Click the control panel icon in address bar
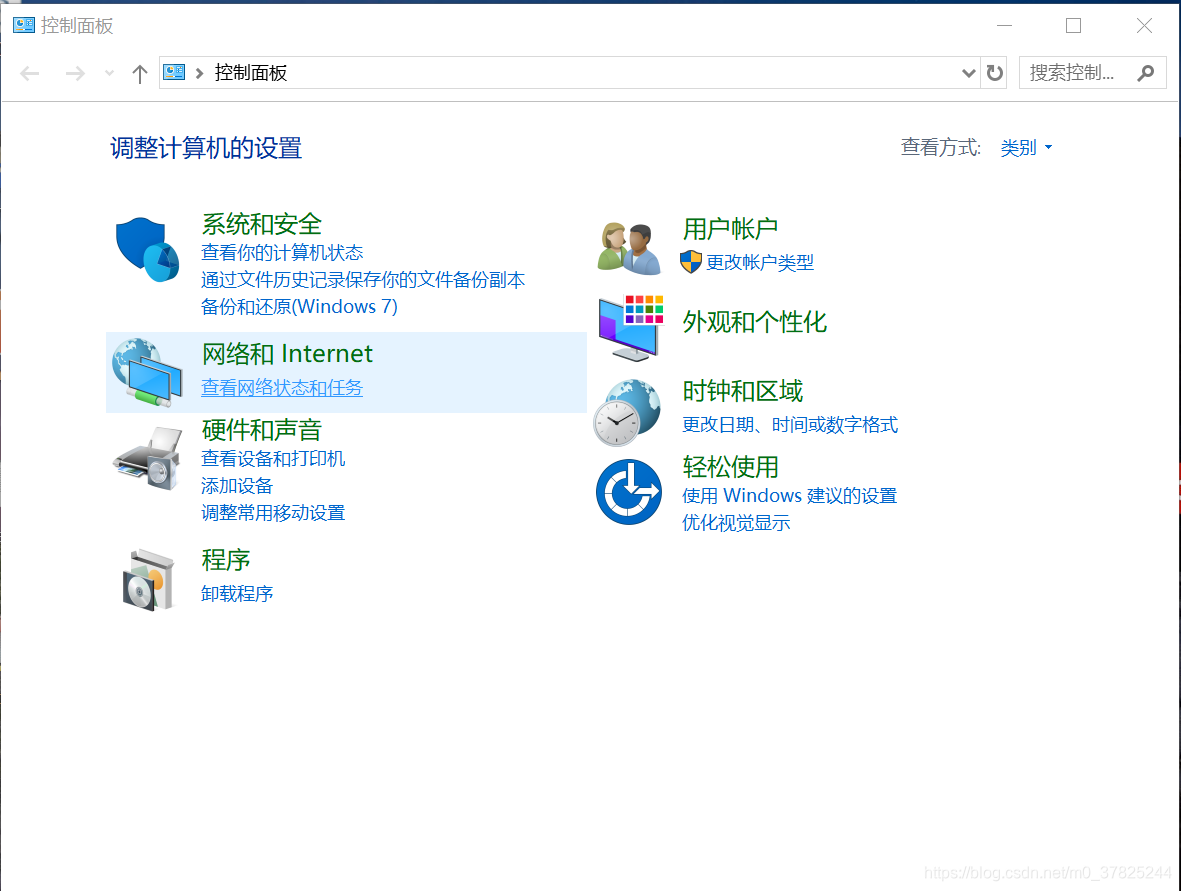The width and height of the screenshot is (1181, 891). [x=174, y=72]
